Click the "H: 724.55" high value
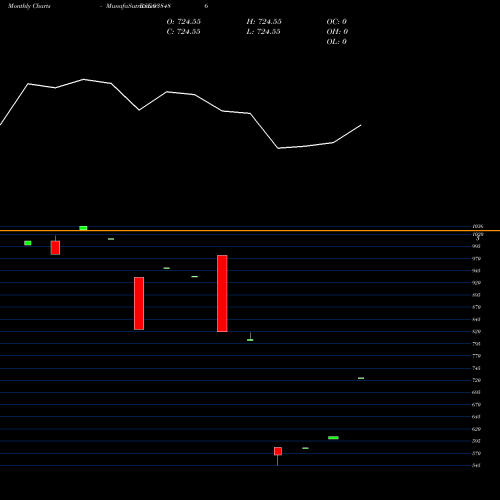The image size is (500, 500). pos(264,22)
